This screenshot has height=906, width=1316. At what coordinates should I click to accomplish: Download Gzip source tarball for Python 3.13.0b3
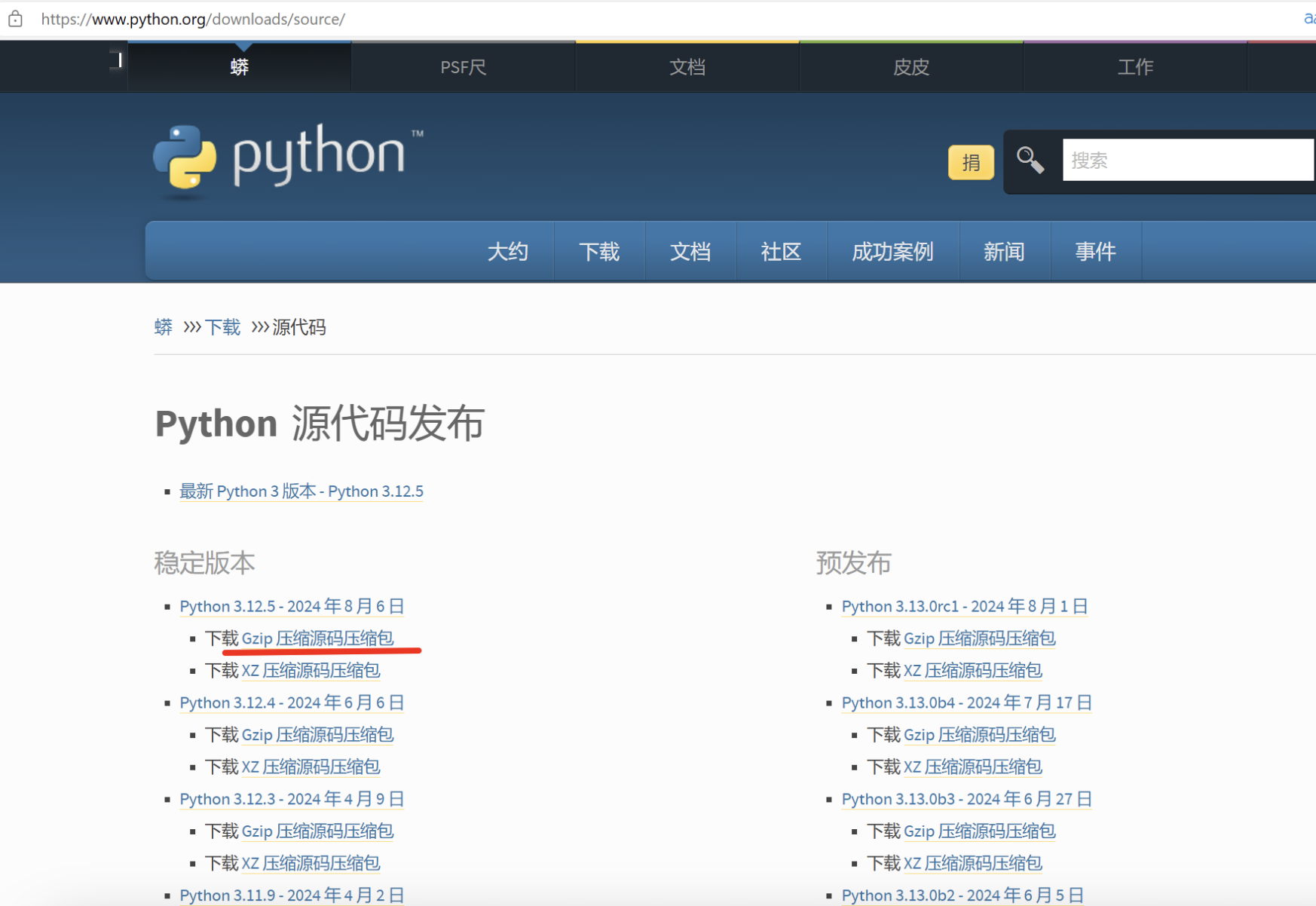[x=979, y=831]
